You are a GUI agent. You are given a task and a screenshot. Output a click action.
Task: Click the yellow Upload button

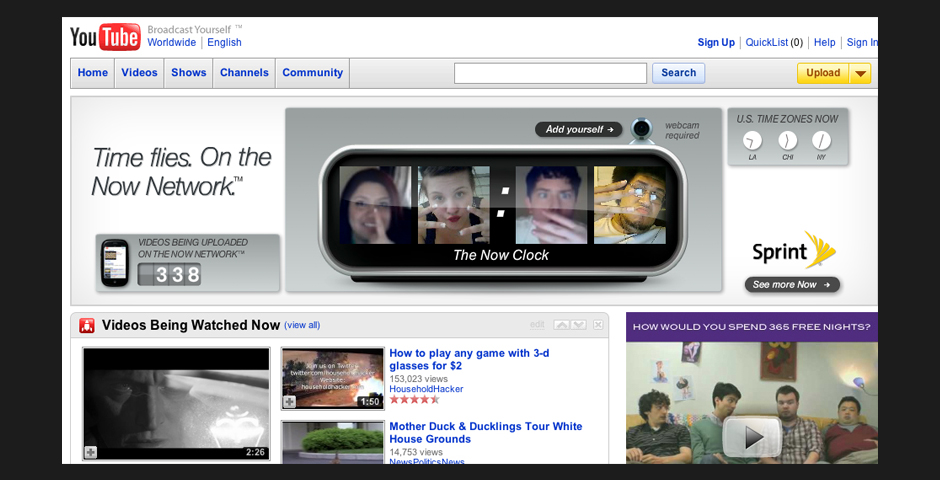822,73
